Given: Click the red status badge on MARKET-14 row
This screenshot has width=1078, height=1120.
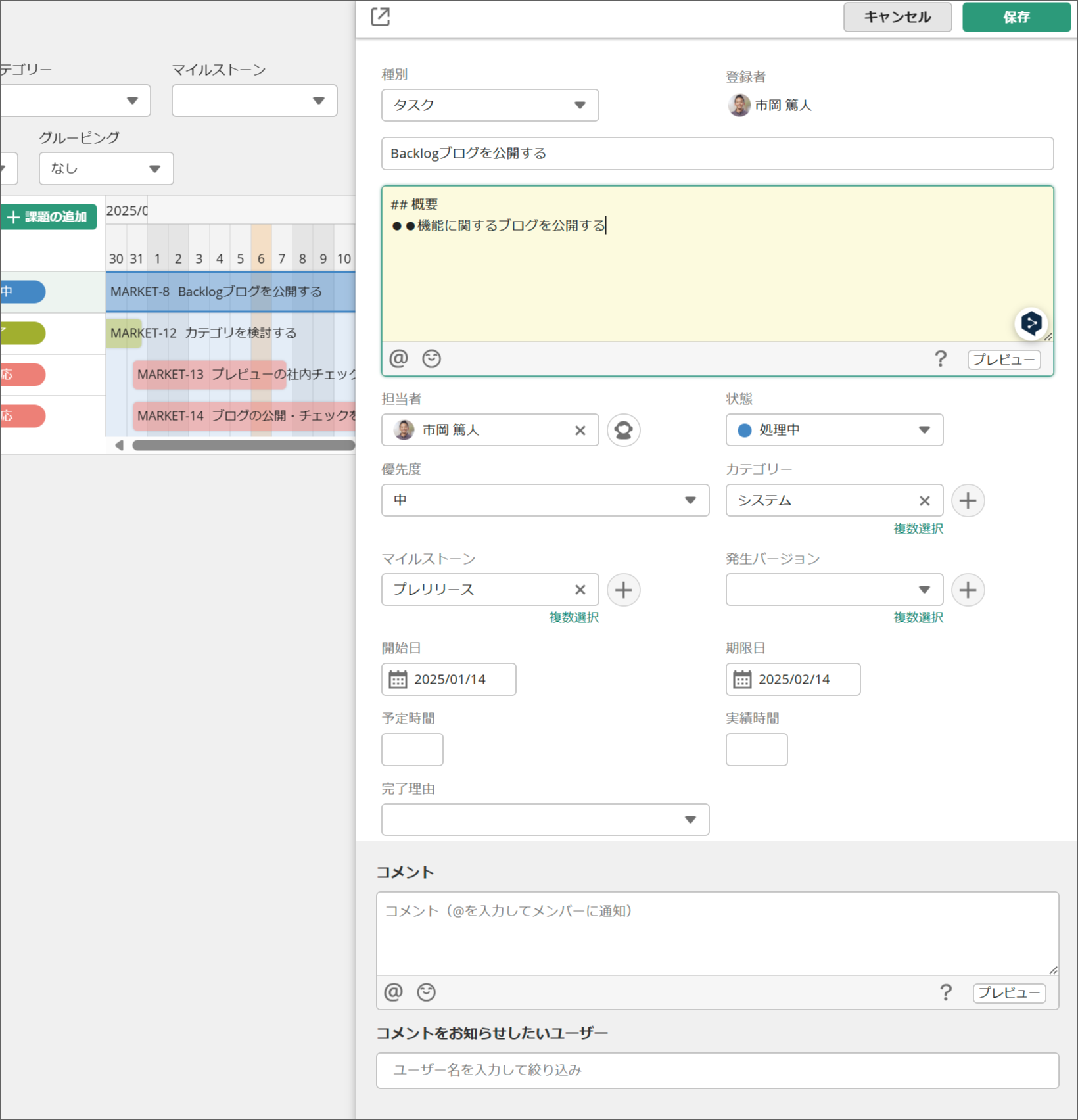Looking at the screenshot, I should [22, 416].
